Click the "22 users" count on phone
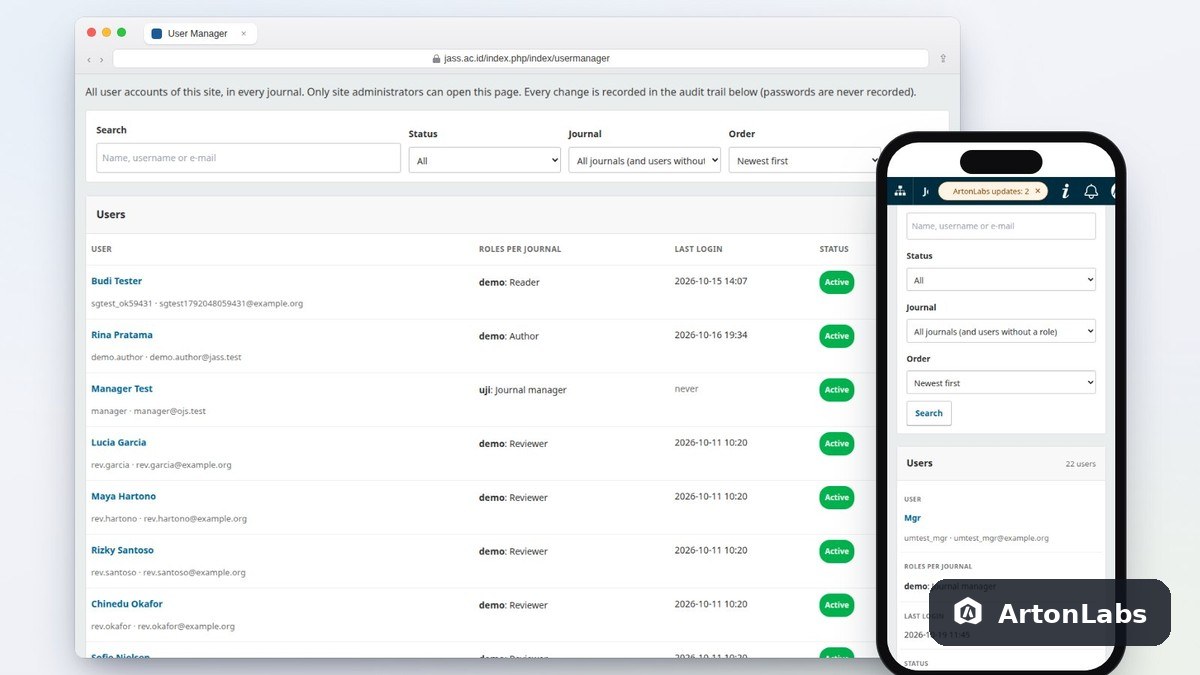This screenshot has width=1200, height=675. pos(1080,464)
